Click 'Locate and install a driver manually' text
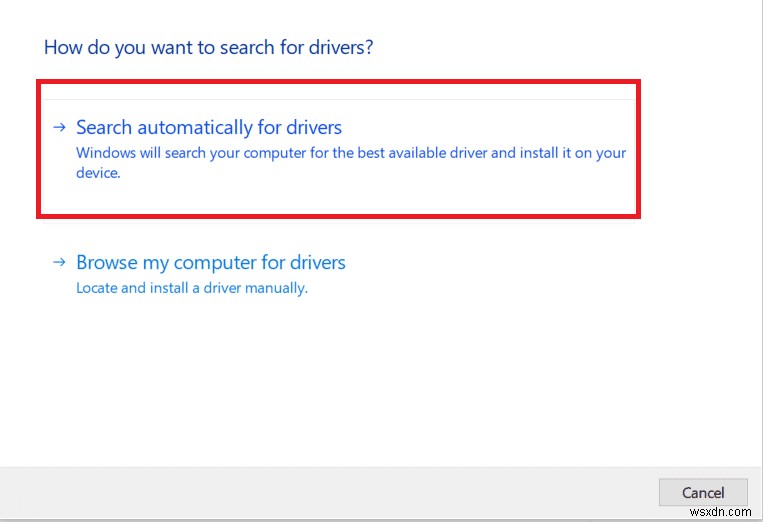 pyautogui.click(x=192, y=288)
